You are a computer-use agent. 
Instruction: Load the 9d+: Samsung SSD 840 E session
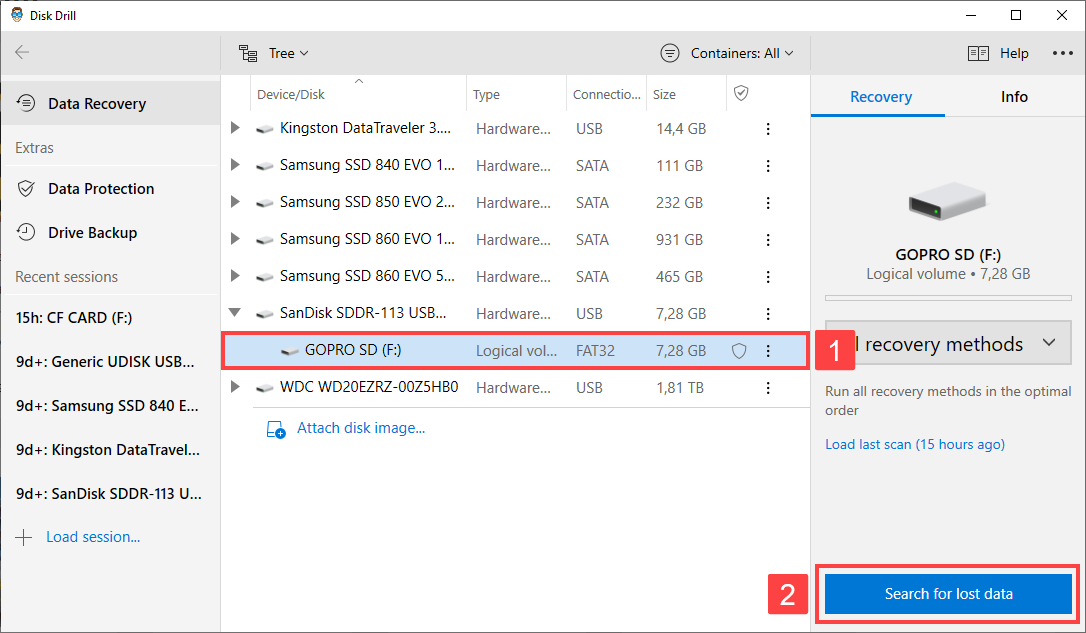click(107, 406)
